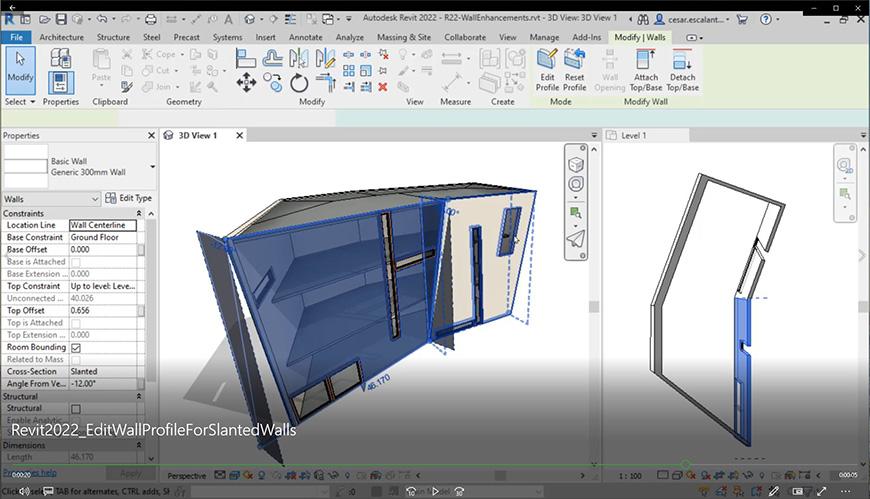Enter full screen with the expand icon
The width and height of the screenshot is (870, 499).
pyautogui.click(x=822, y=491)
